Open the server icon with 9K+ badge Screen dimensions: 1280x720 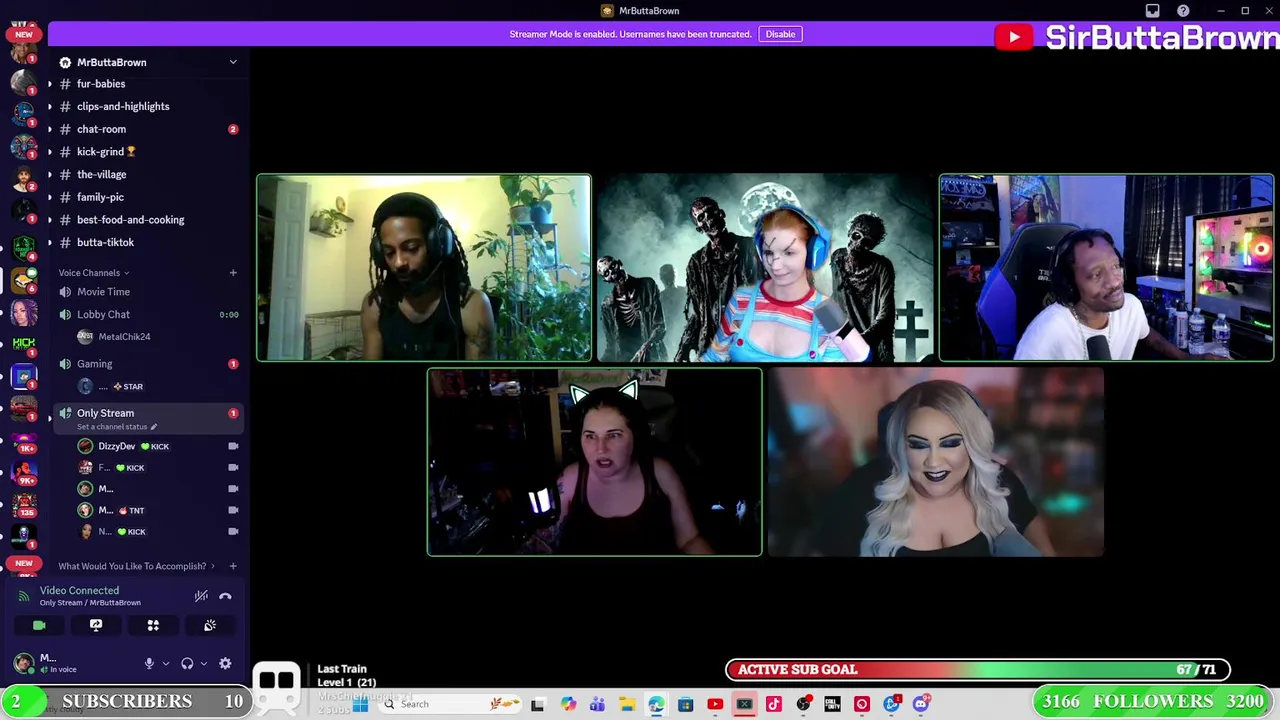coord(24,472)
